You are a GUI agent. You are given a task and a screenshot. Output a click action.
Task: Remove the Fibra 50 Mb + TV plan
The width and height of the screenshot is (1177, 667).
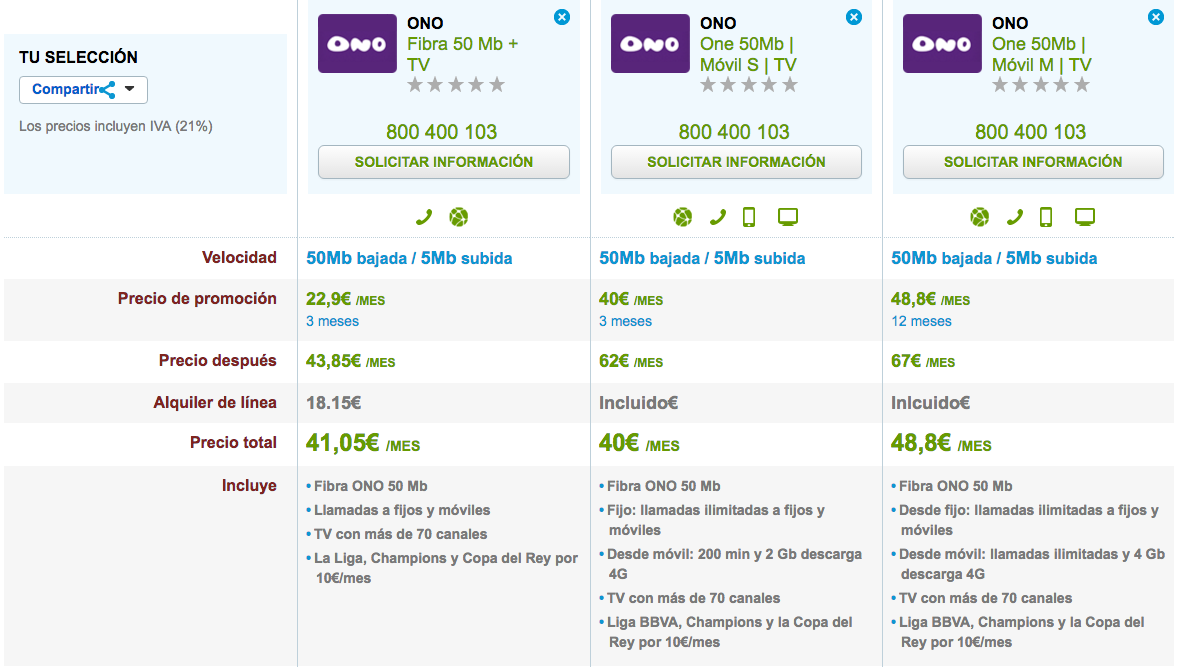(x=561, y=17)
